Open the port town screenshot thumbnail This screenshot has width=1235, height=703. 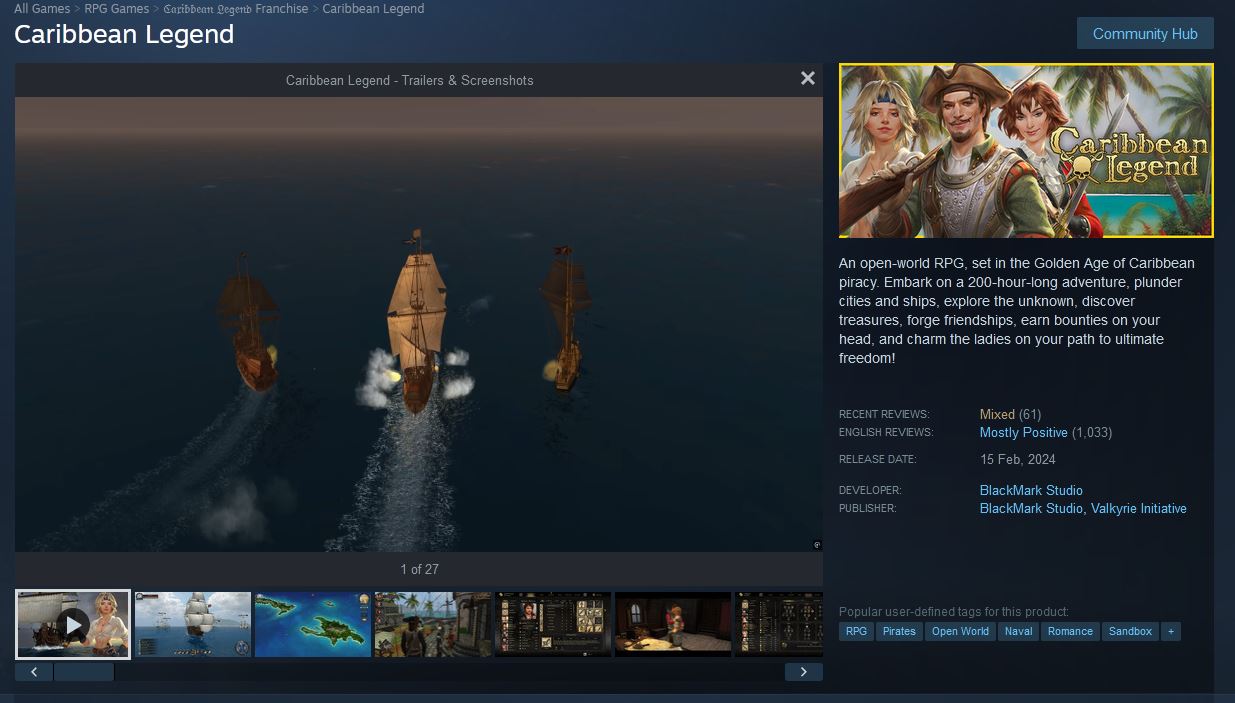pyautogui.click(x=433, y=625)
